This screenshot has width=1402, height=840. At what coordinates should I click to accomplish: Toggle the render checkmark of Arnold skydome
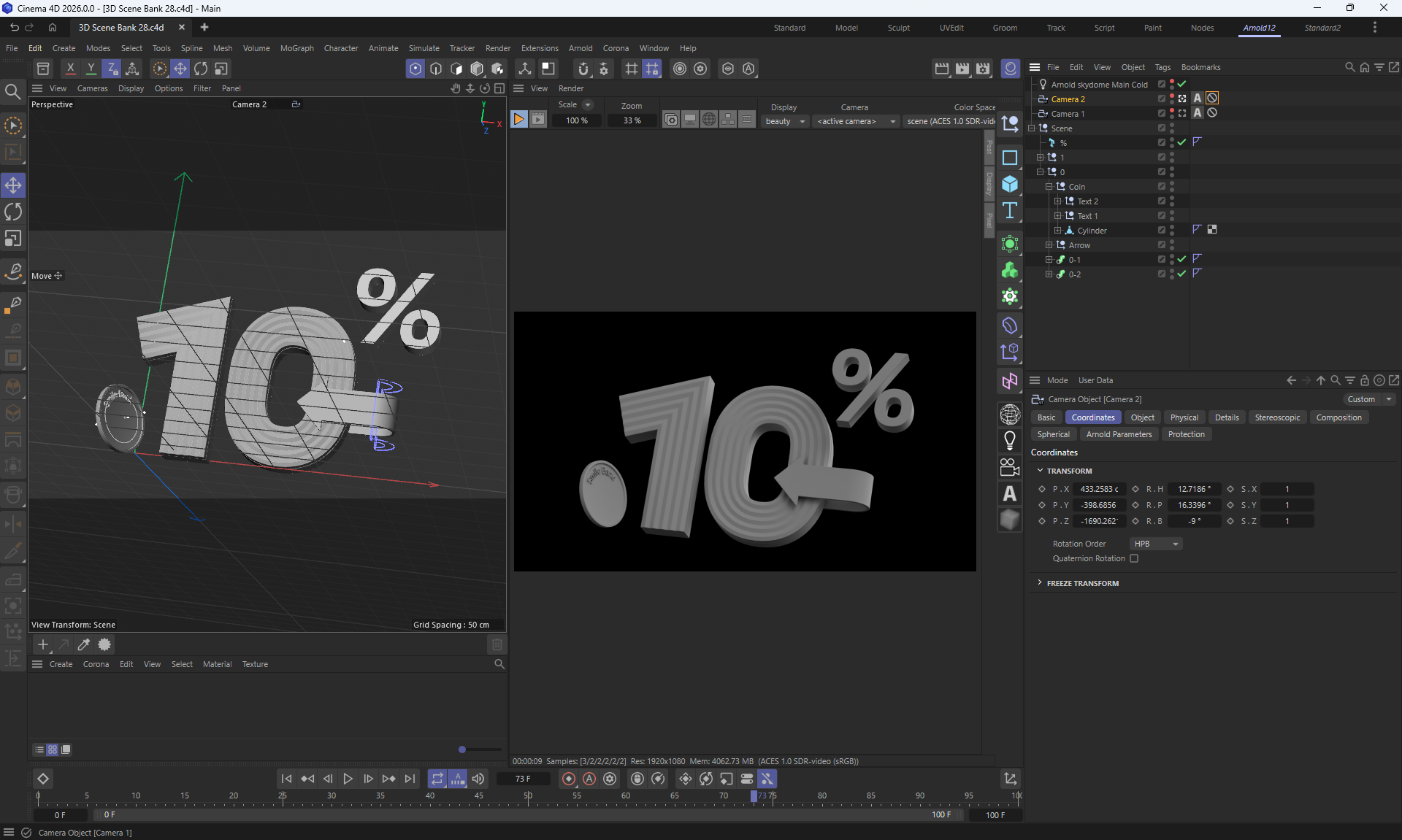coord(1182,84)
